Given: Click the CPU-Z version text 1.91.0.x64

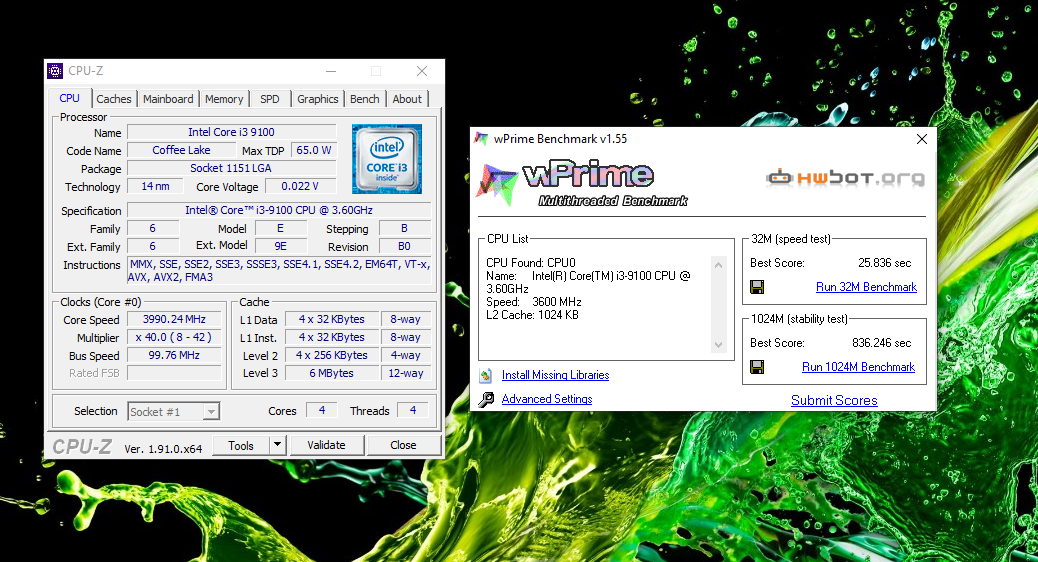Looking at the screenshot, I should (163, 449).
